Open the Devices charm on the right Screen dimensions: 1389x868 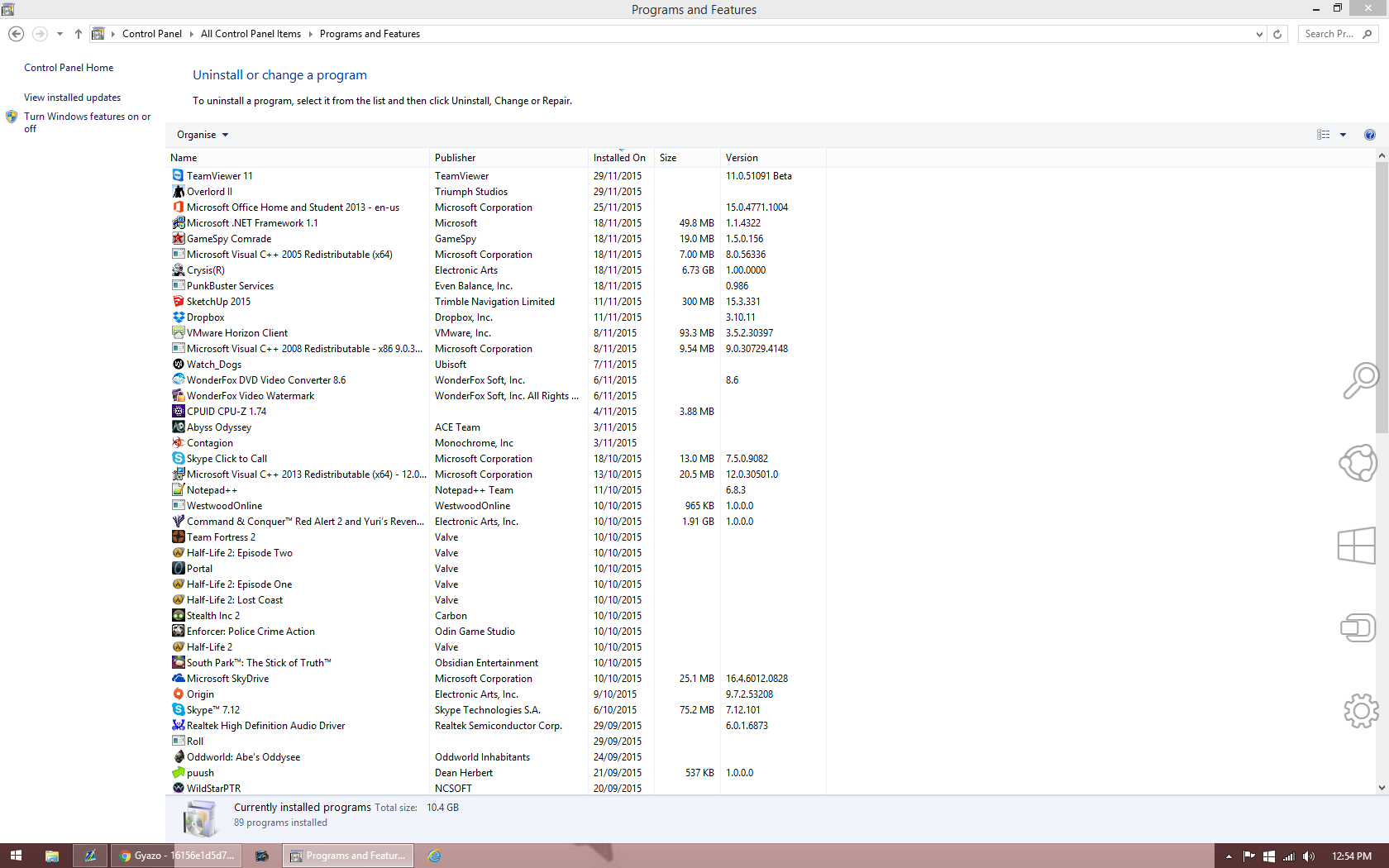[x=1358, y=628]
